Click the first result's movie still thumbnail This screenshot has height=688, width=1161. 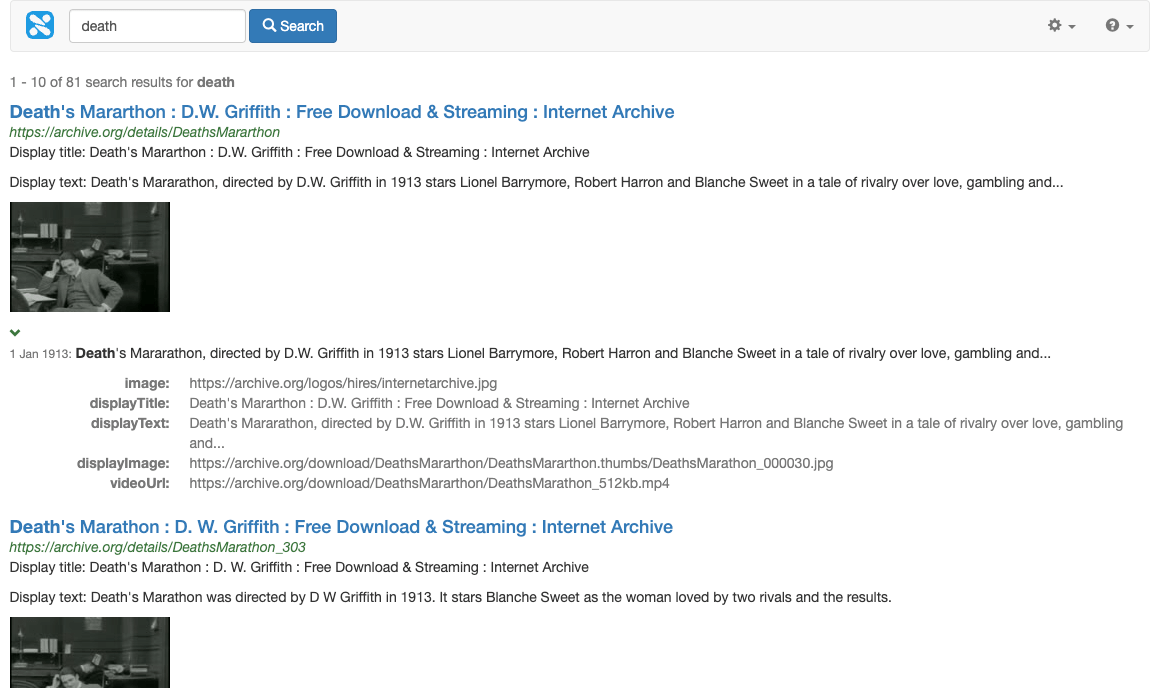[x=89, y=256]
